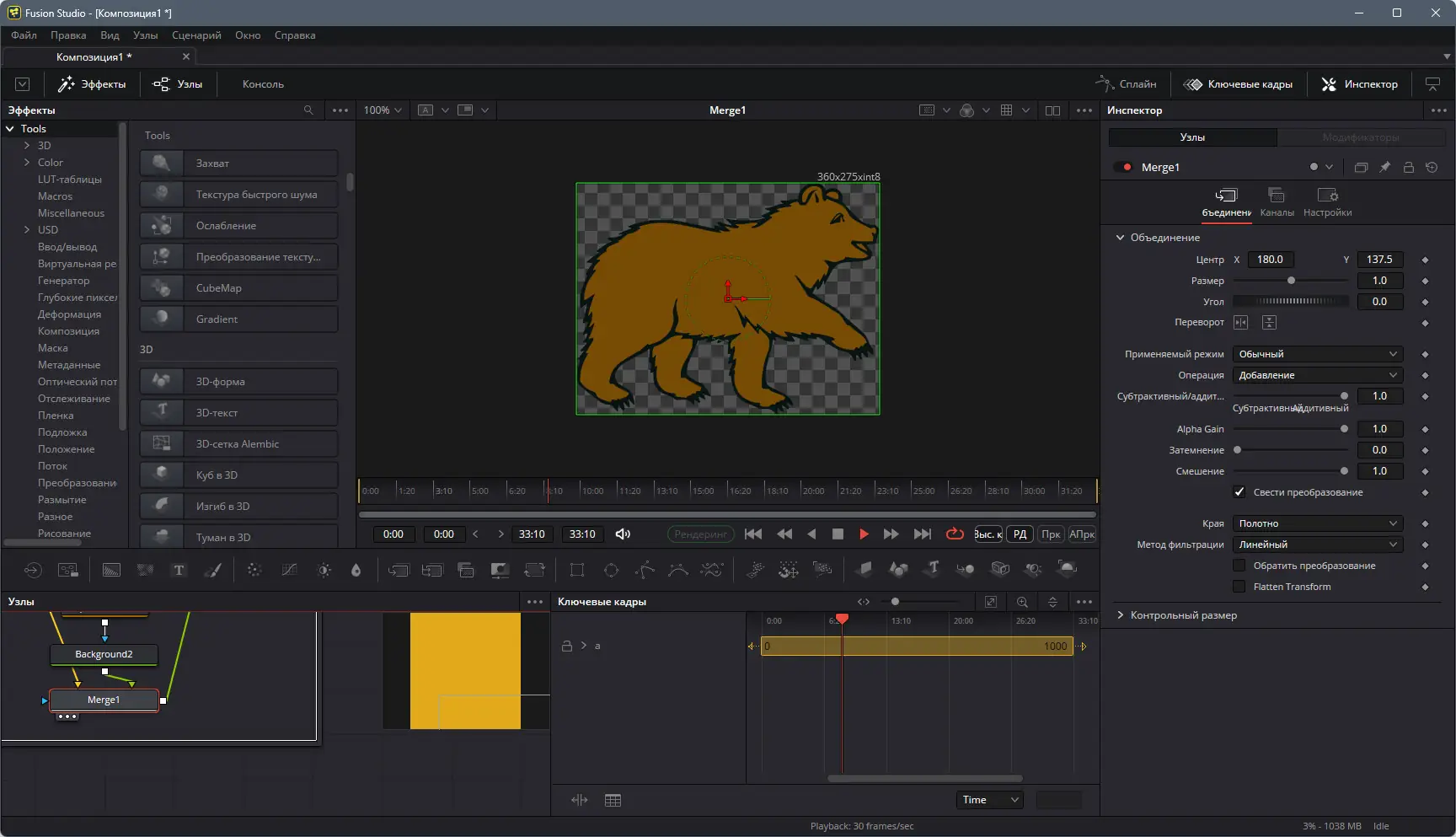Enable 'Обратить преобразование' in Inspector
Viewport: 1456px width, 837px height.
click(1239, 566)
